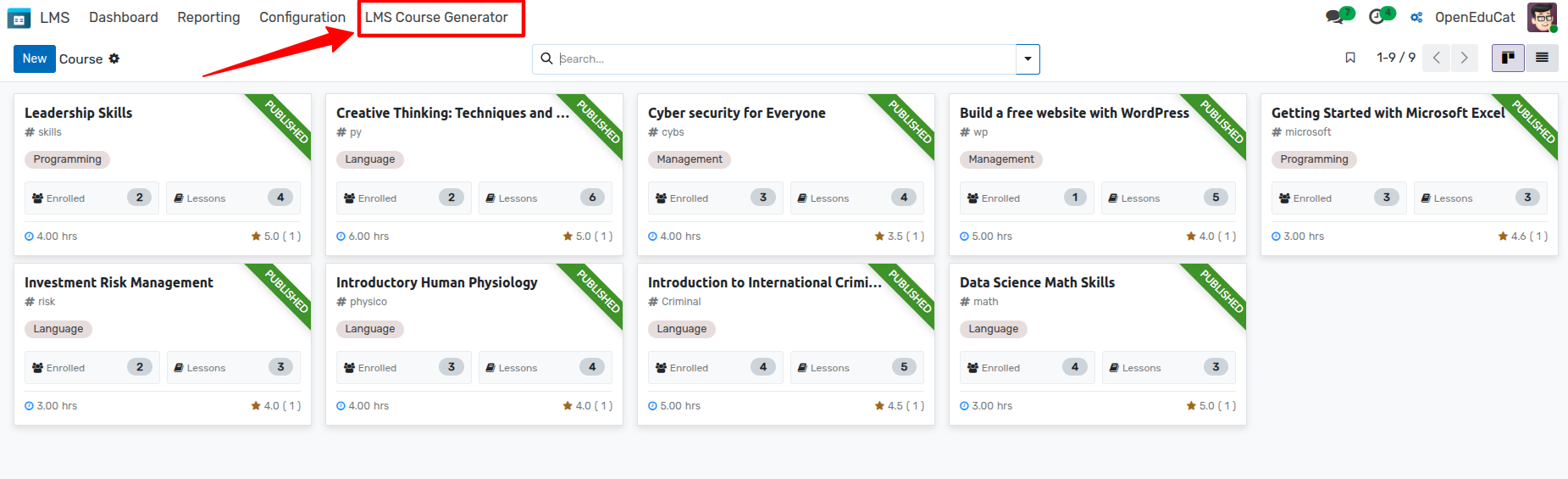Toggle the search options dropdown arrow
The width and height of the screenshot is (1568, 479).
click(x=1028, y=59)
